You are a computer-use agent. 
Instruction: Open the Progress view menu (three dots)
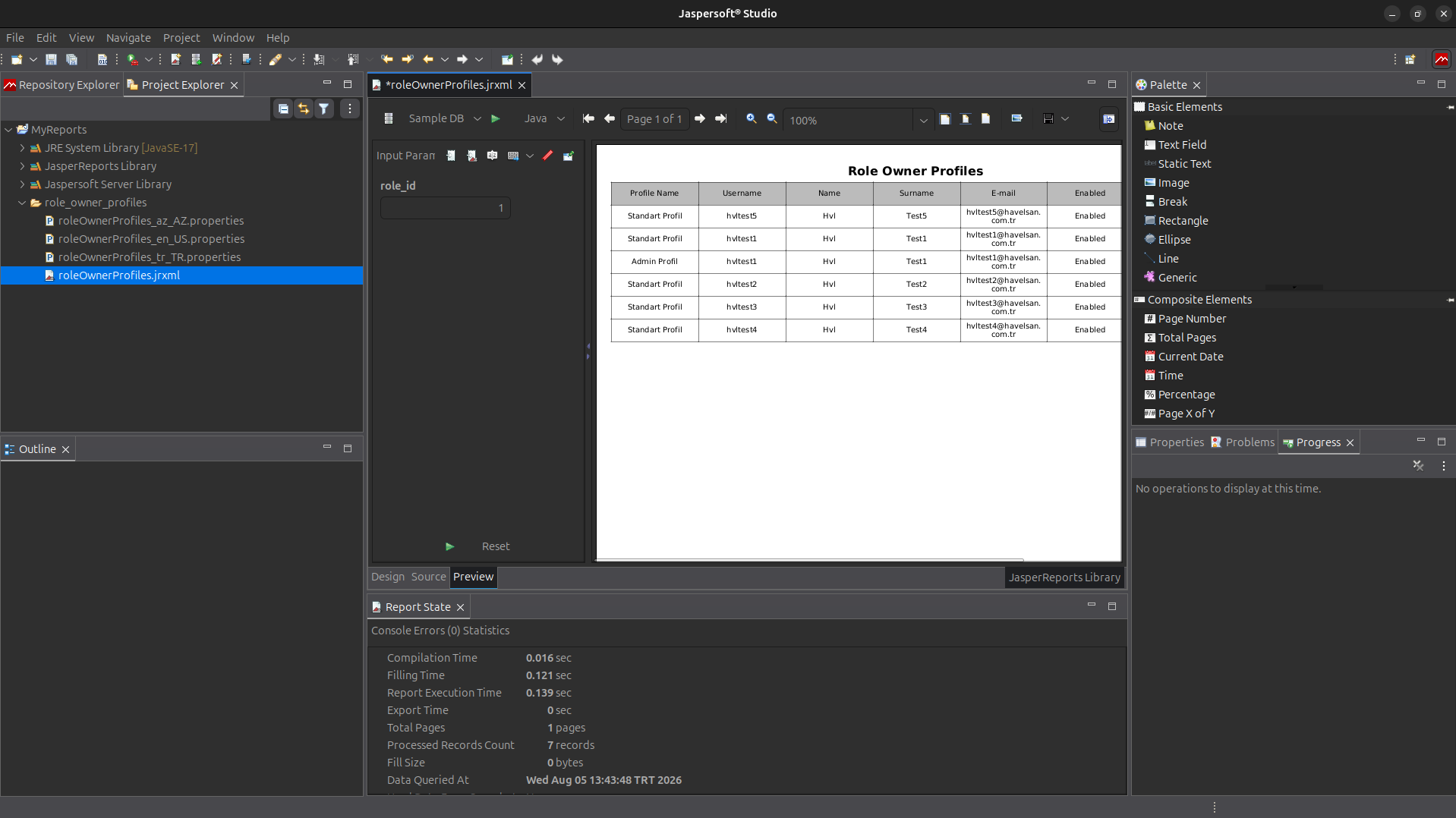1443,466
